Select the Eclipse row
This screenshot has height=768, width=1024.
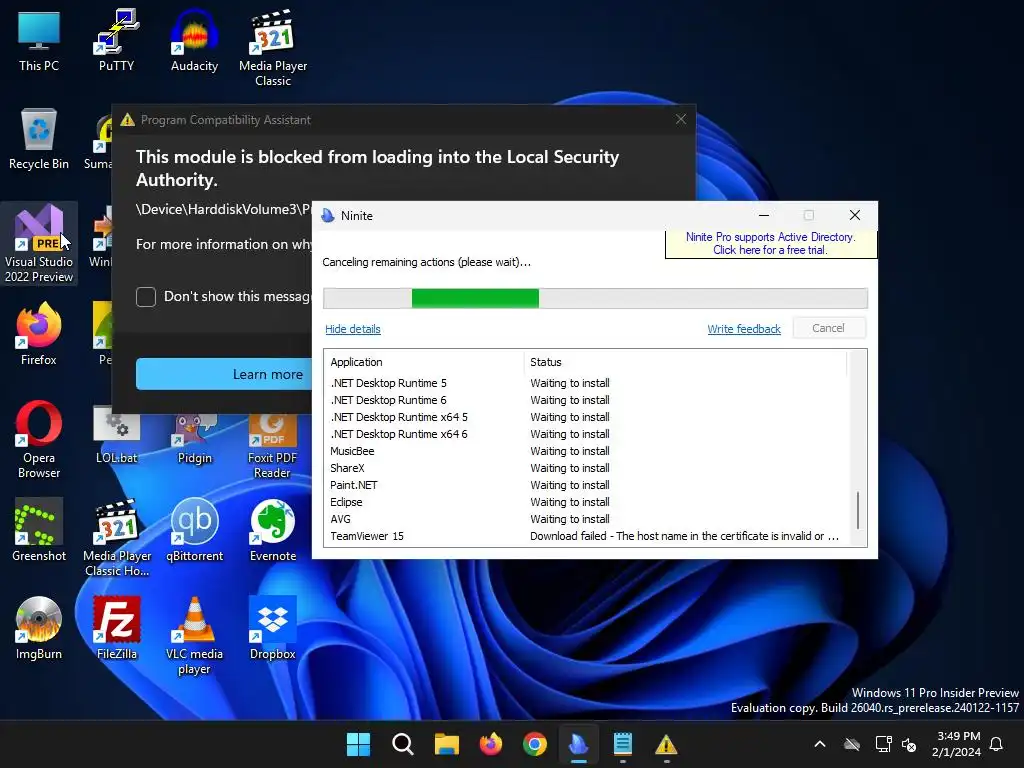(586, 502)
